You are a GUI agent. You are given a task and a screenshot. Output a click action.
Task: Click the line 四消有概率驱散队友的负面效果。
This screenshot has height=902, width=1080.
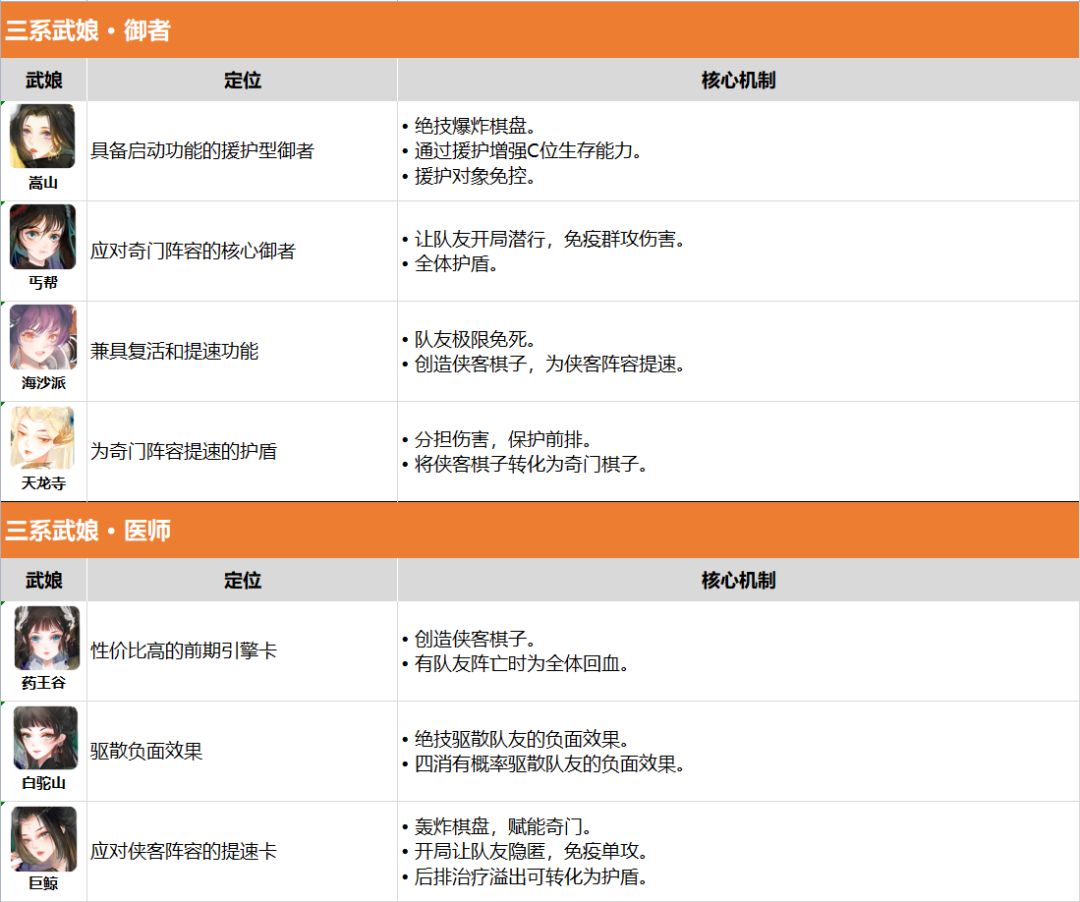(x=543, y=764)
